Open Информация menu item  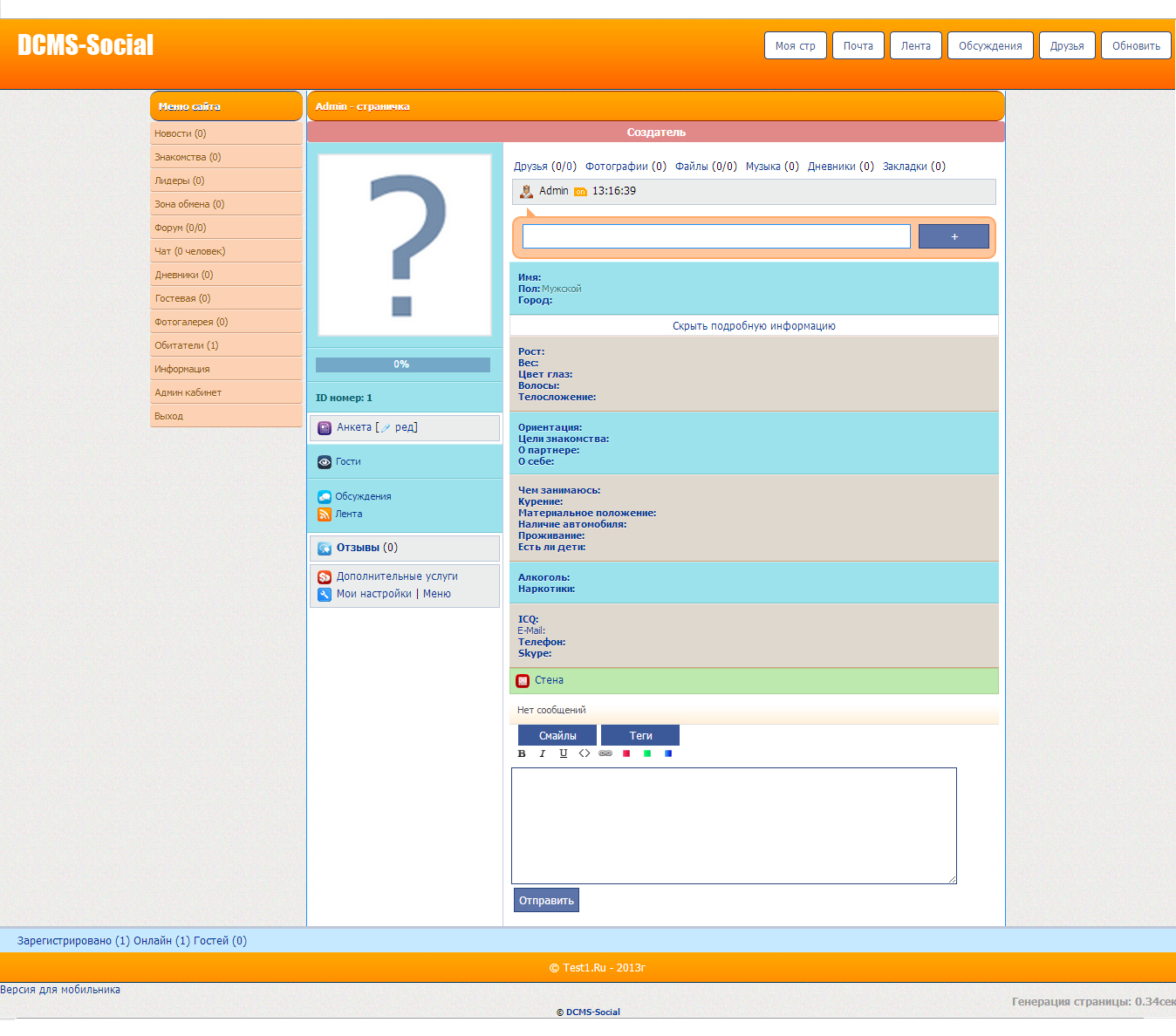pos(226,369)
